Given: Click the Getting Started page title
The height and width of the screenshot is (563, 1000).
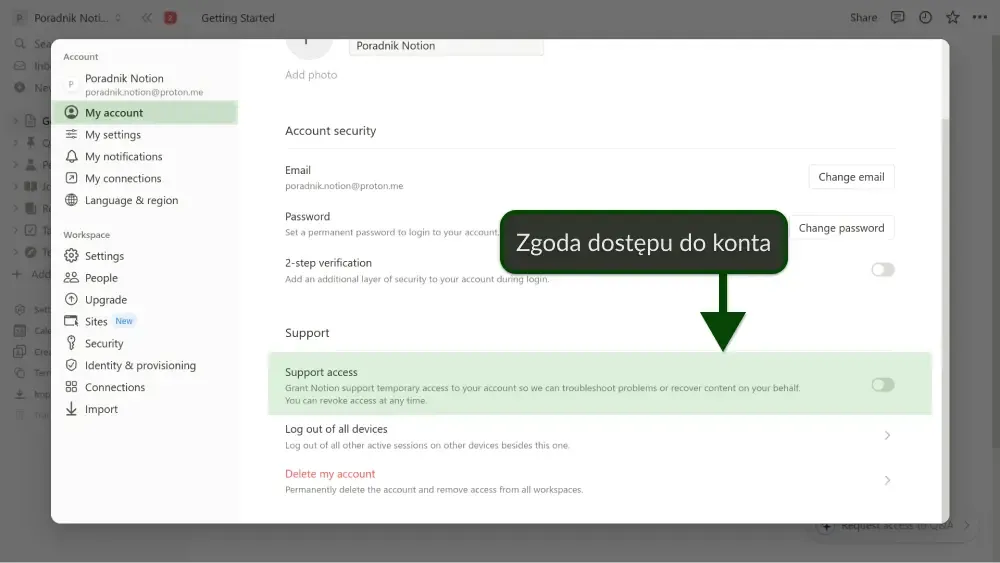Looking at the screenshot, I should point(238,18).
